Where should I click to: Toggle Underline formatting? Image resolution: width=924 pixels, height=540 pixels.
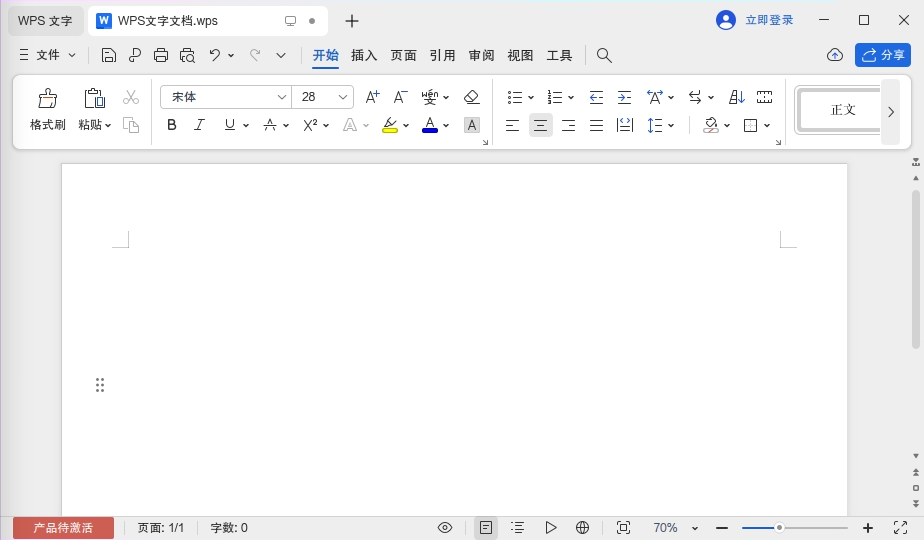pos(230,125)
